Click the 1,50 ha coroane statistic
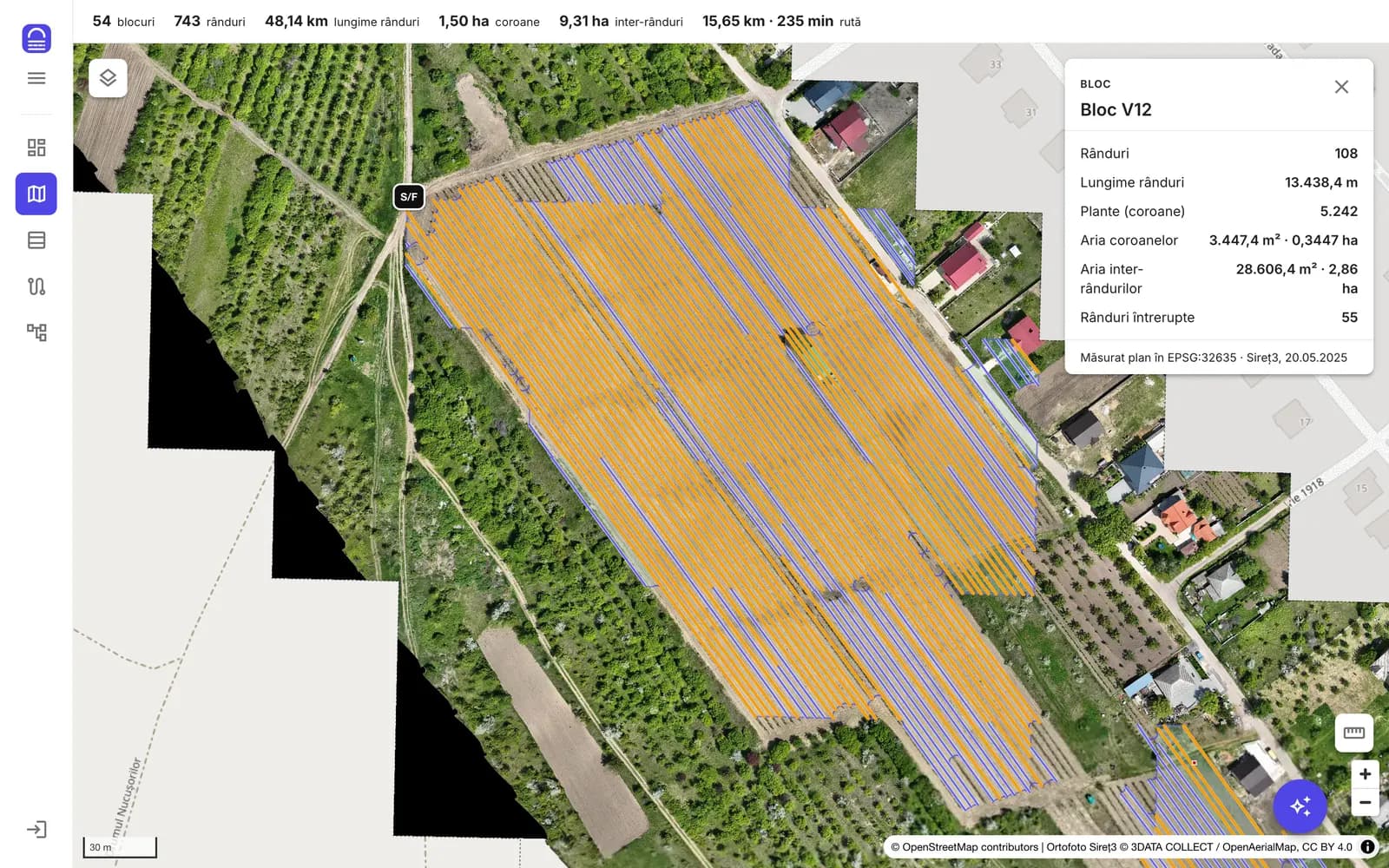Image resolution: width=1389 pixels, height=868 pixels. click(x=489, y=21)
